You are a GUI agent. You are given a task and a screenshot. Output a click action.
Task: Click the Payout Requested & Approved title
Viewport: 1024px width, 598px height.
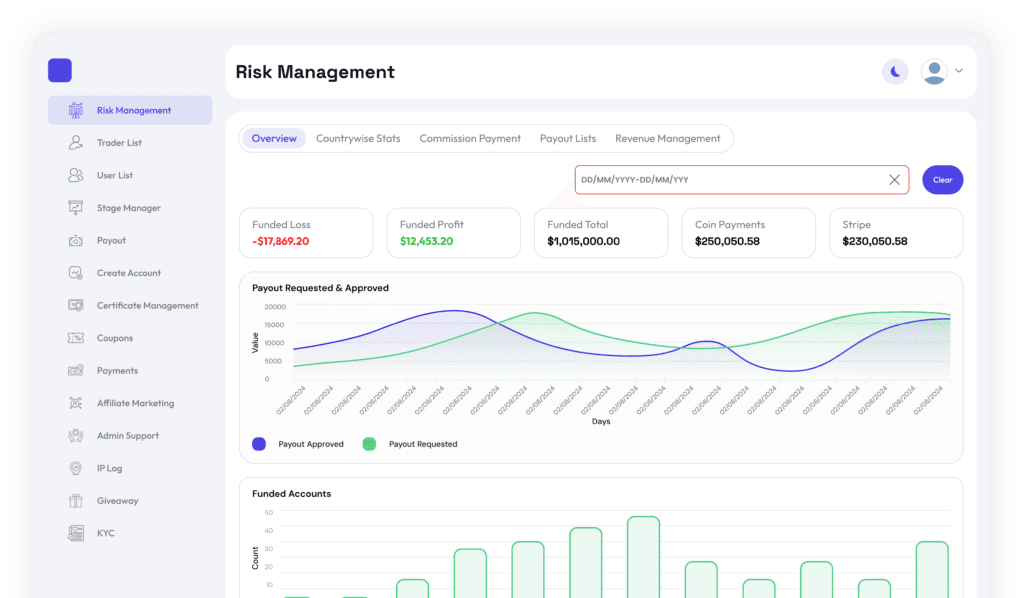pyautogui.click(x=320, y=288)
